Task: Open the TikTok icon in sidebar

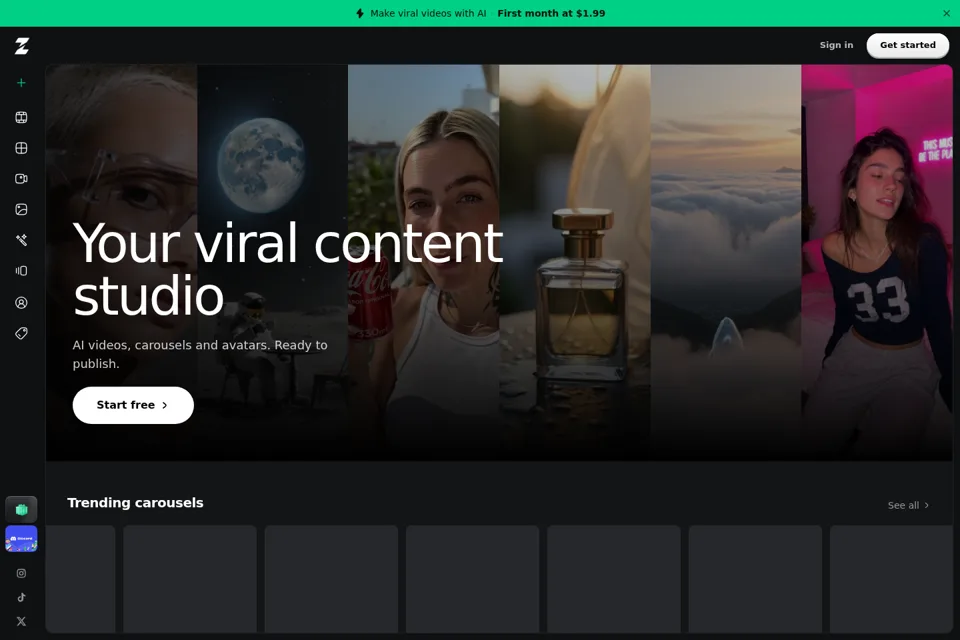Action: (x=21, y=597)
